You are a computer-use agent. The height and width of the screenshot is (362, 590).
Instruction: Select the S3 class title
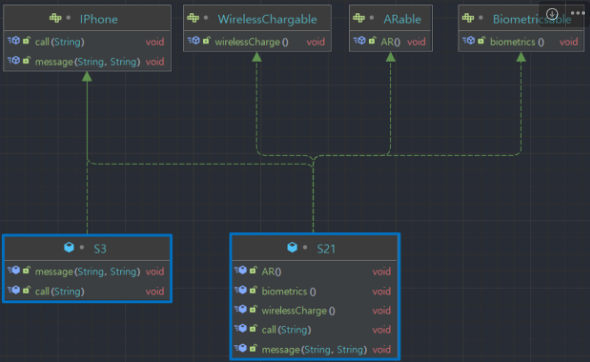tap(100, 249)
